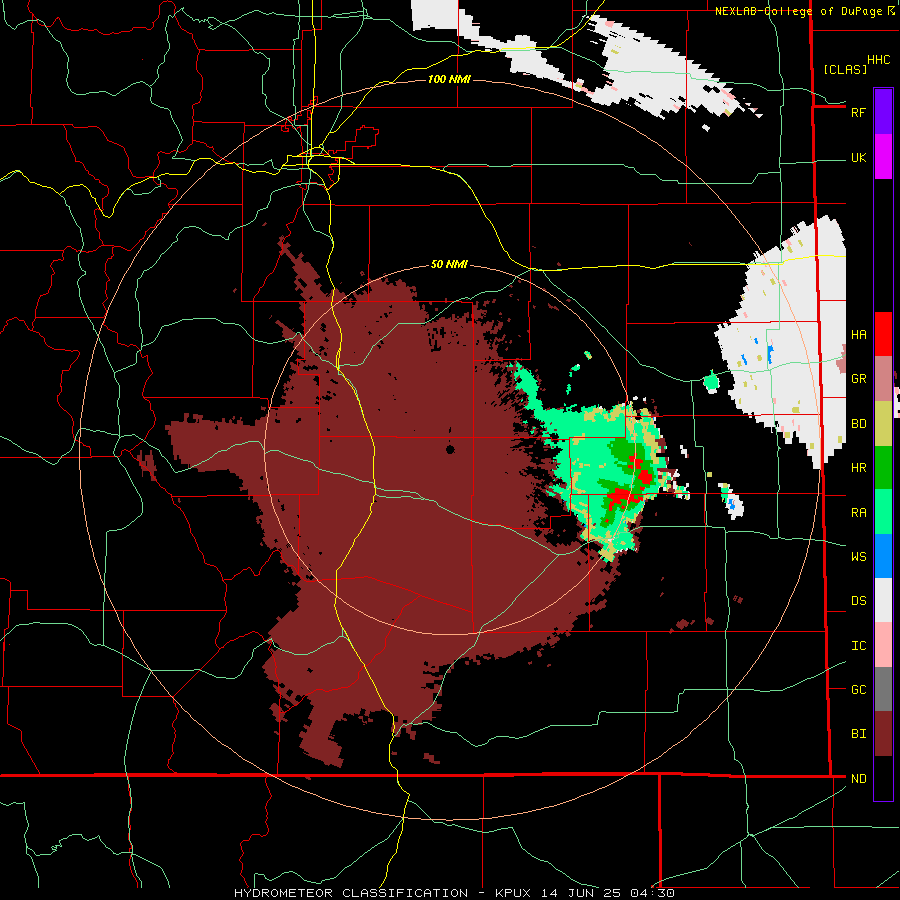Click the magenta UK legend color swatch
This screenshot has width=900, height=900.
coord(883,157)
